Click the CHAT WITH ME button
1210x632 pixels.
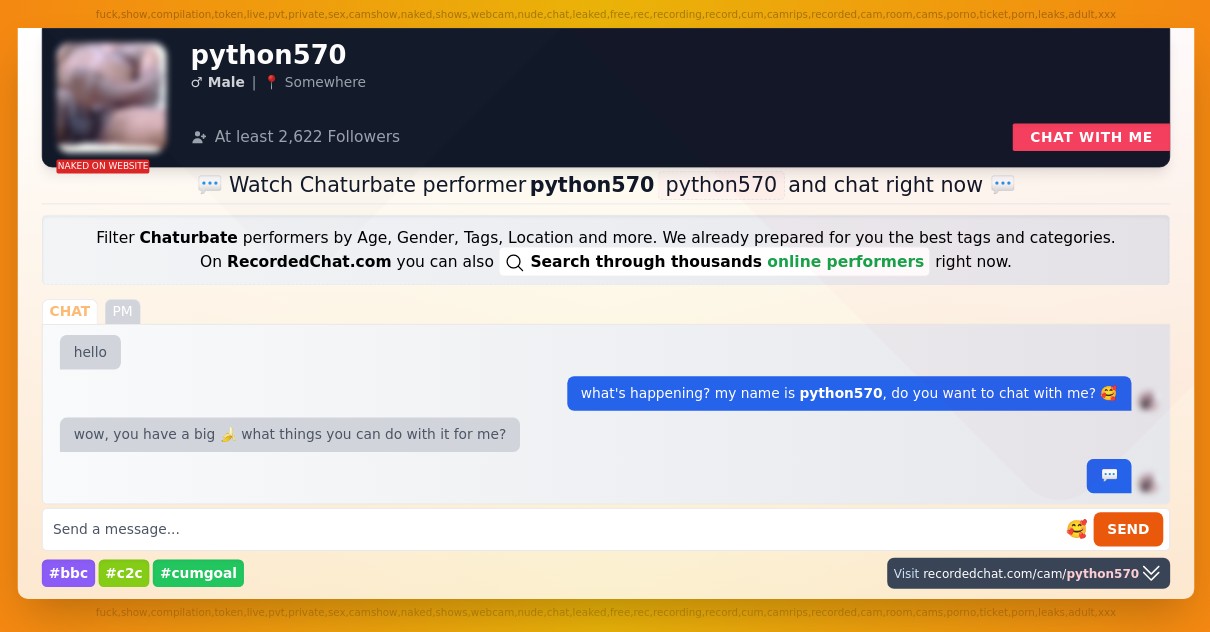1091,137
